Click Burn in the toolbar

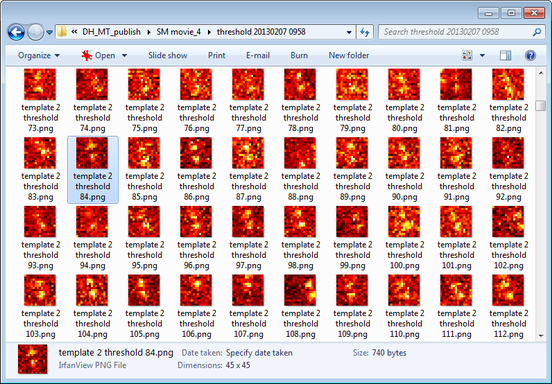299,56
